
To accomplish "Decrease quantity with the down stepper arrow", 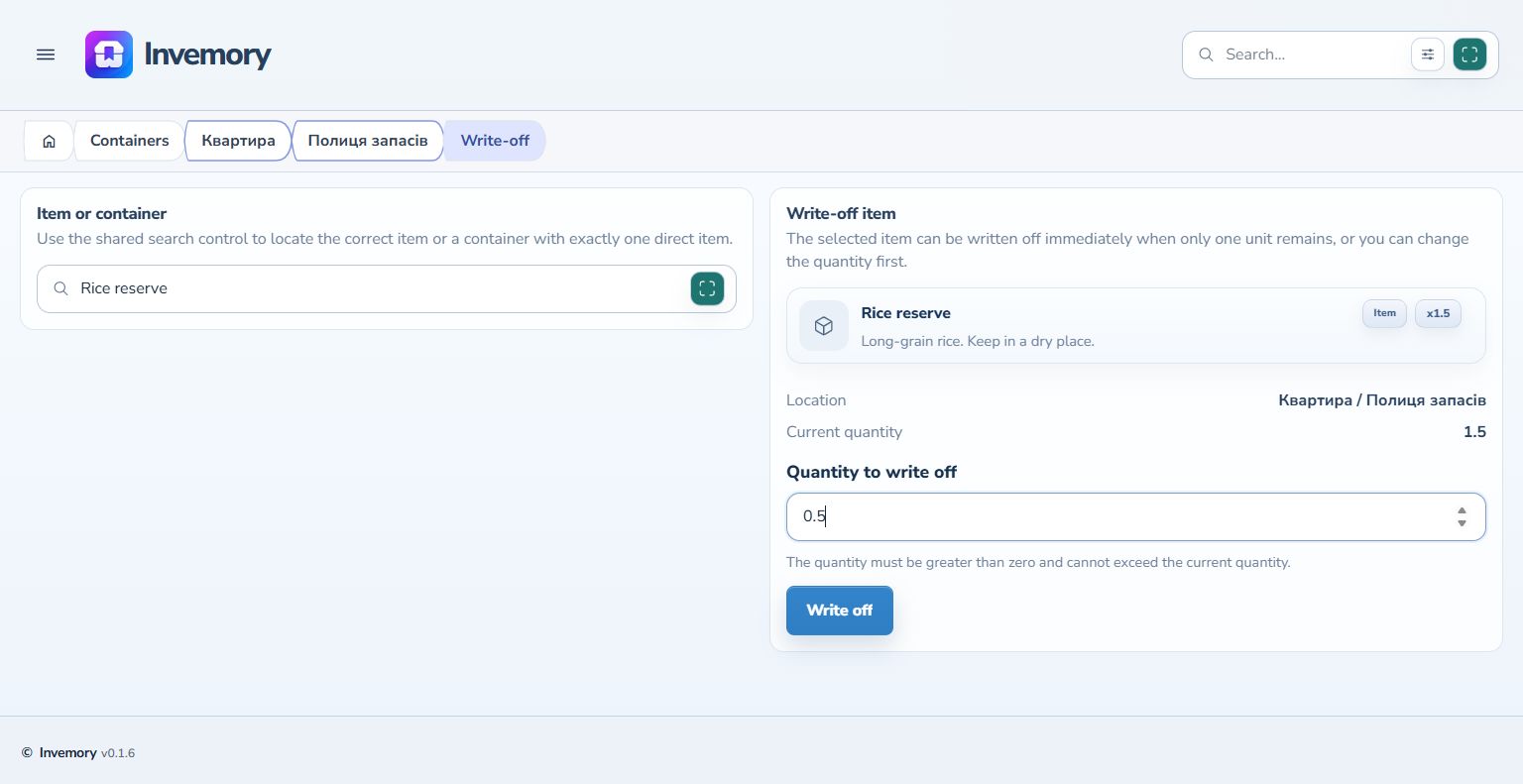I will pyautogui.click(x=1462, y=523).
